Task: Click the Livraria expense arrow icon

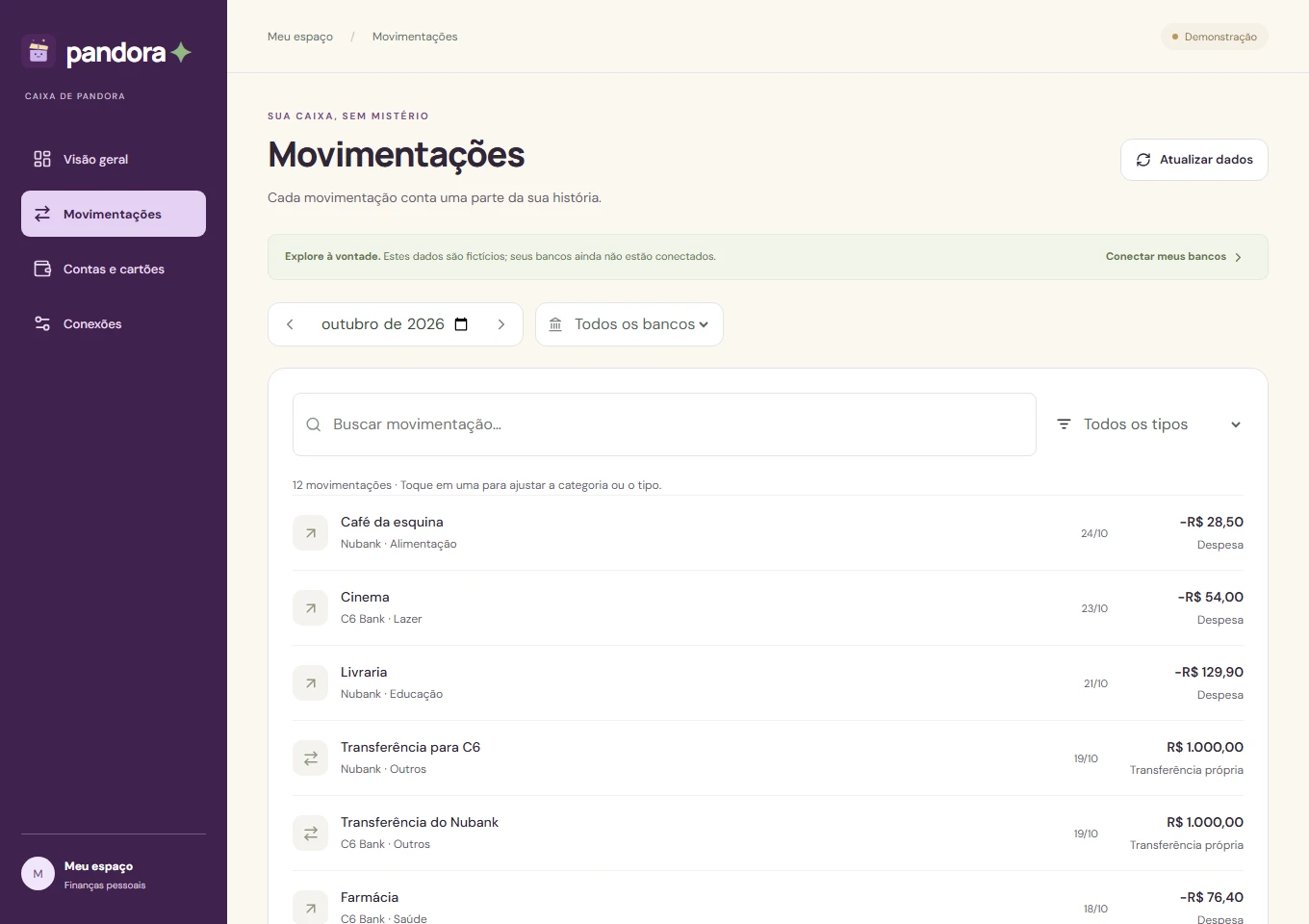Action: (310, 683)
